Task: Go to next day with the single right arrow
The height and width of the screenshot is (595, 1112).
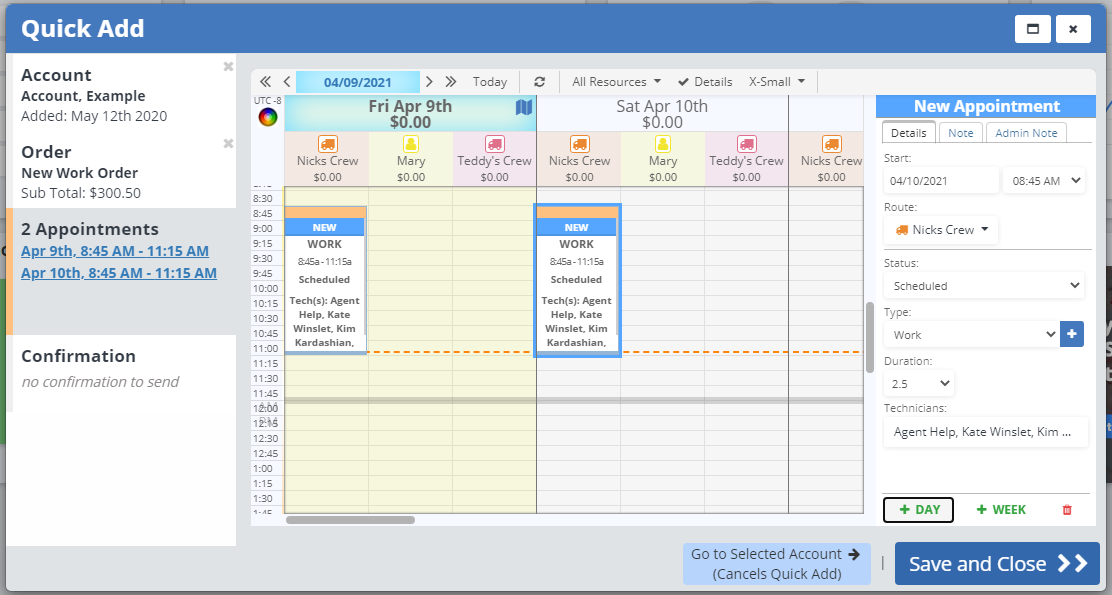Action: pos(429,82)
